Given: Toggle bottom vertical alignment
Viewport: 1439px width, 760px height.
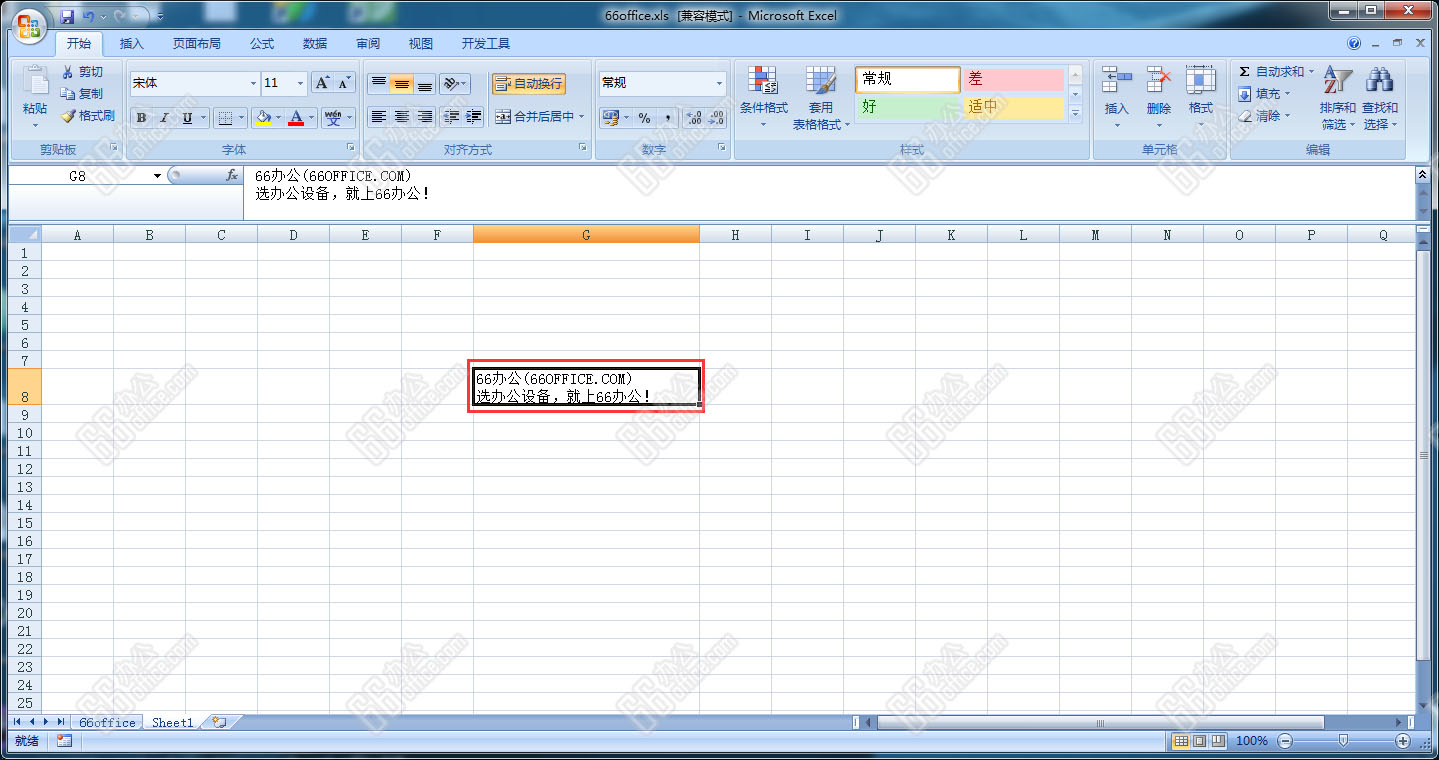Looking at the screenshot, I should pos(424,84).
